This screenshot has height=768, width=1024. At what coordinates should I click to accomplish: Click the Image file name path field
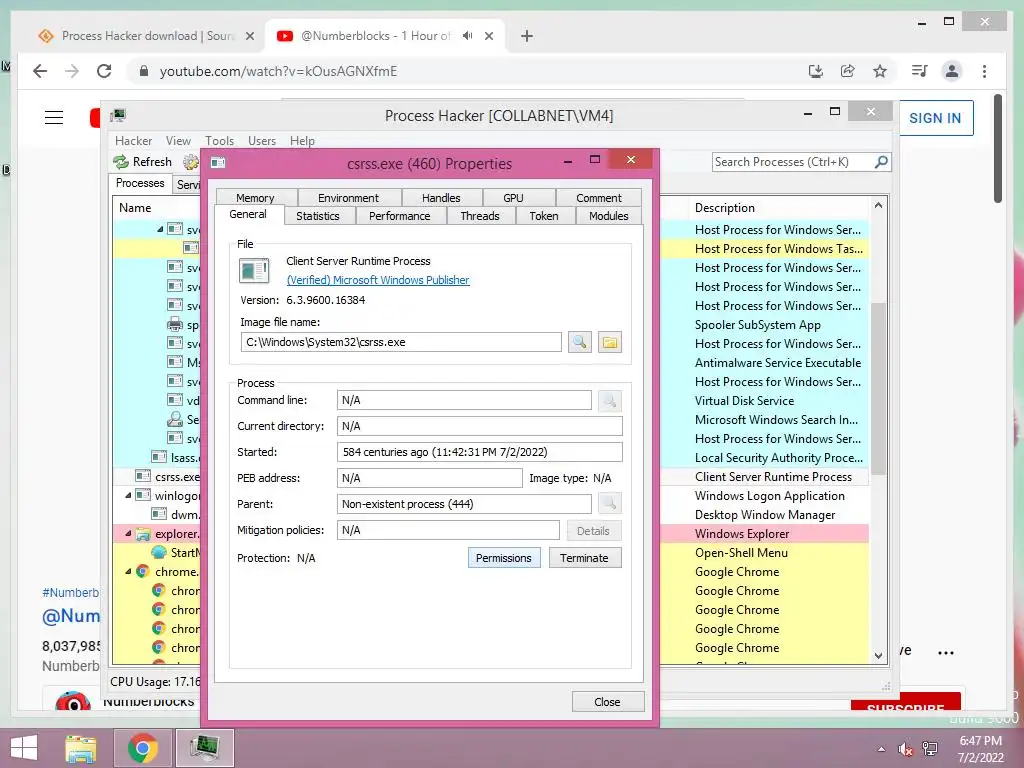click(x=401, y=342)
